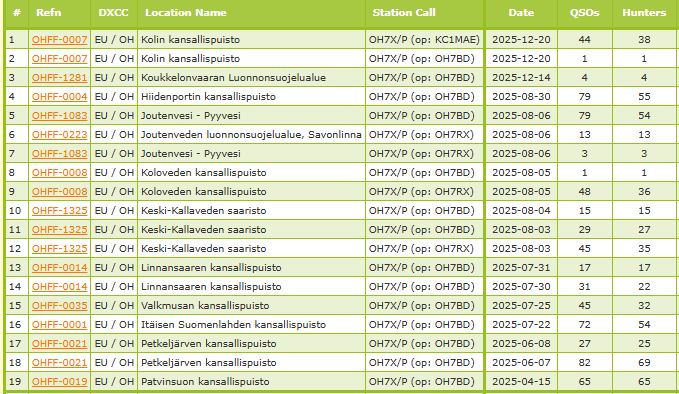The width and height of the screenshot is (679, 394).
Task: Open OHFF-1083 link in row 5
Action: click(60, 116)
